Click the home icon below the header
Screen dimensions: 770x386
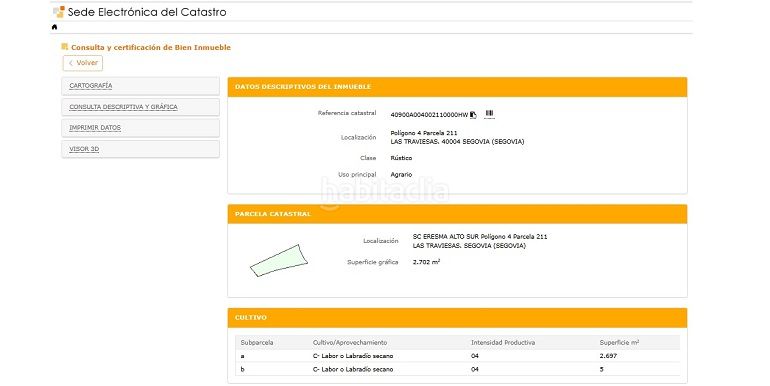click(55, 27)
